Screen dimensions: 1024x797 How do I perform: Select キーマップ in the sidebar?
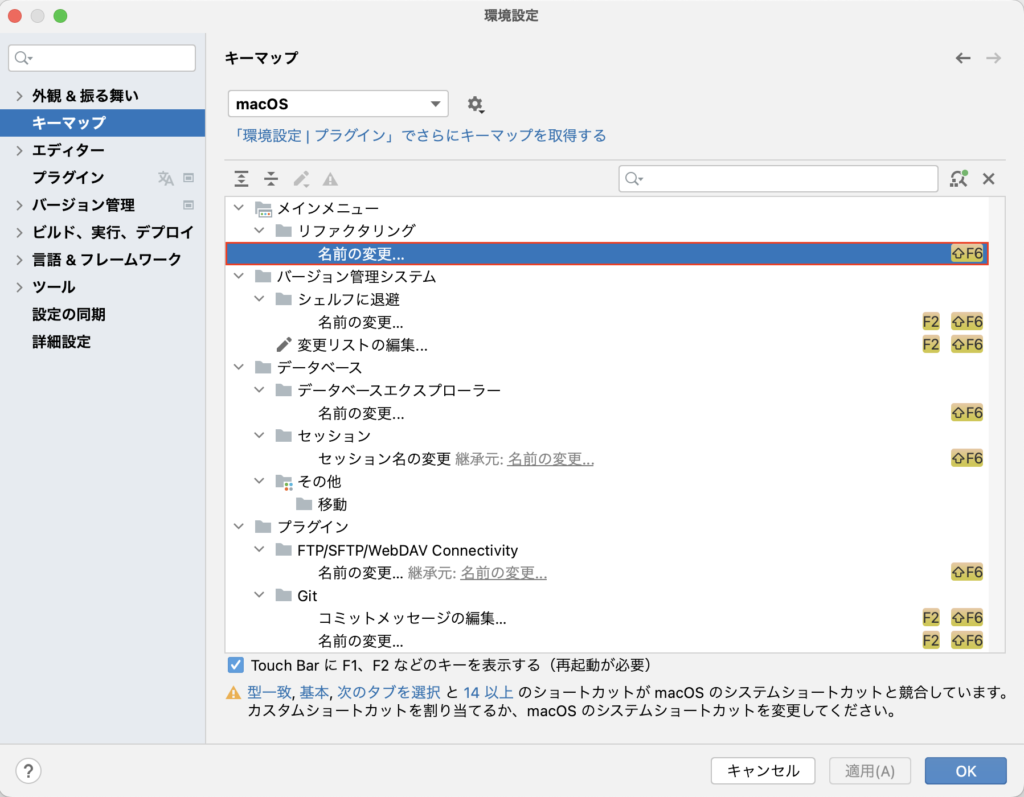[103, 123]
